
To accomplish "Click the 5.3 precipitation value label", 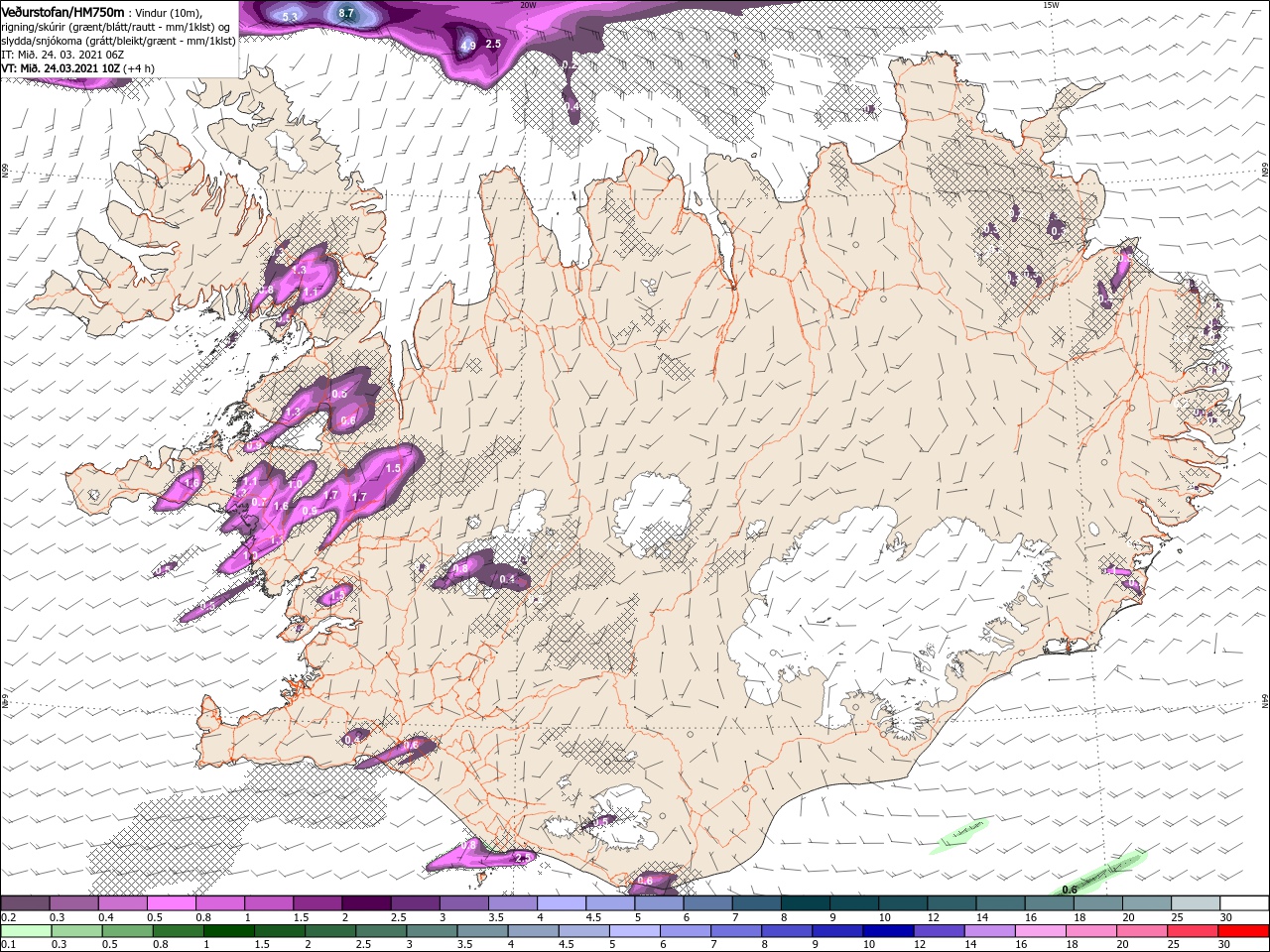I will [290, 17].
